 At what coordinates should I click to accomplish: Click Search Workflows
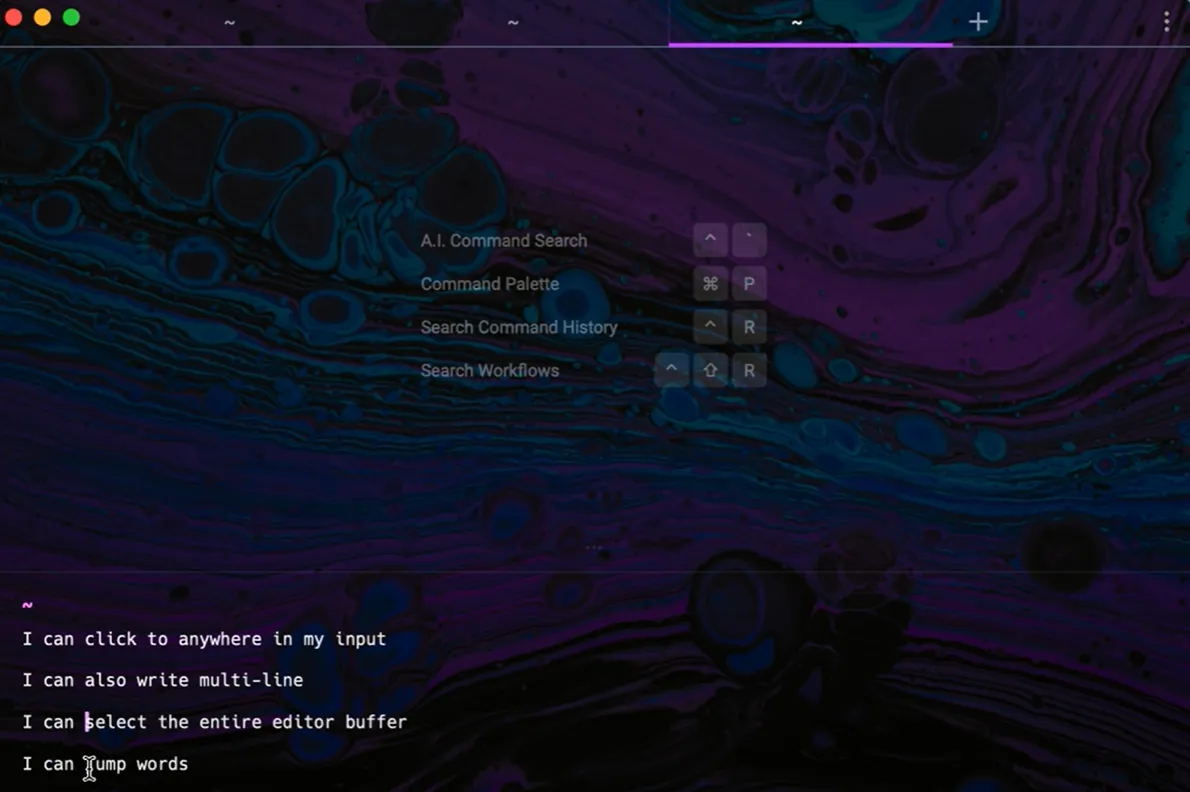pyautogui.click(x=490, y=370)
